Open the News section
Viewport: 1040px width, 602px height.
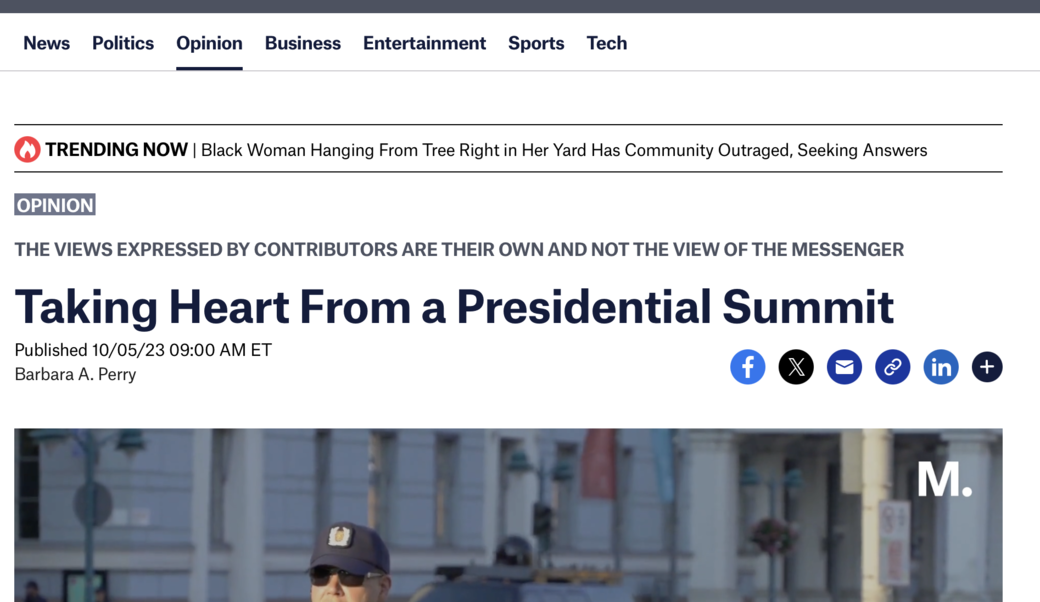click(x=46, y=43)
